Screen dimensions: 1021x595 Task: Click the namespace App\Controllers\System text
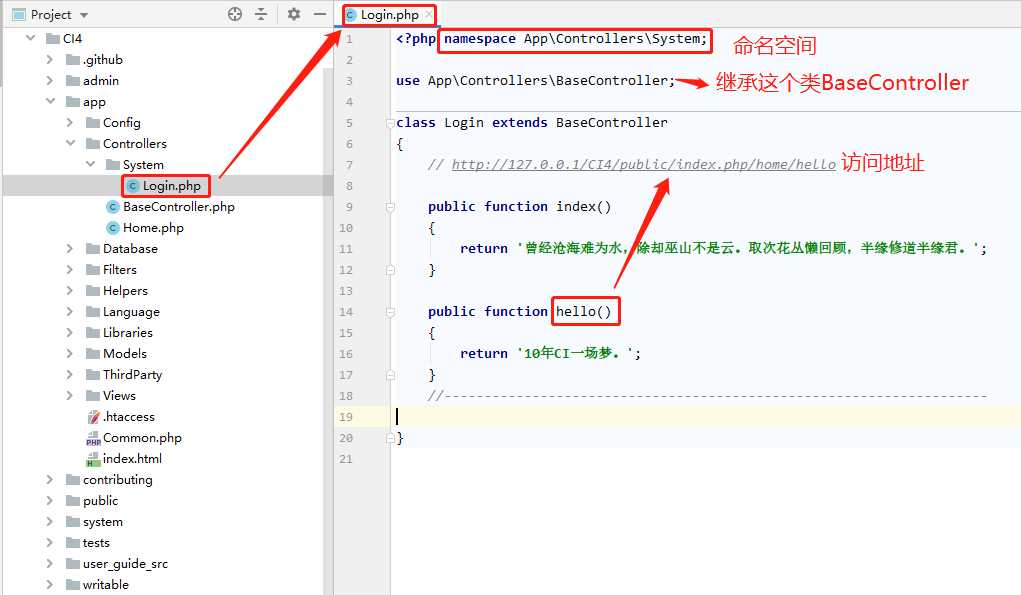click(575, 38)
